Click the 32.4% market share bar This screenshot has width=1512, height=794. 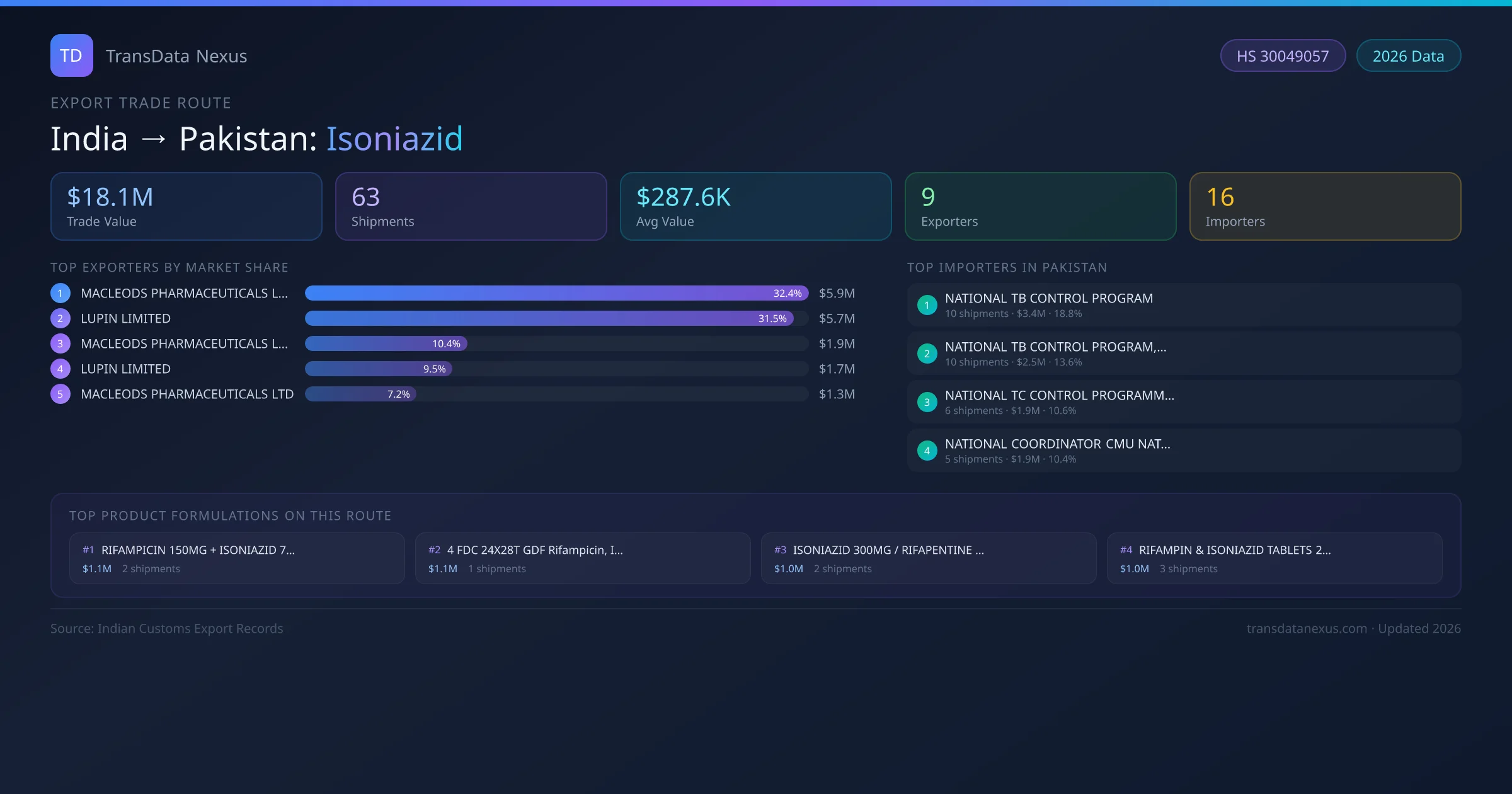pyautogui.click(x=556, y=293)
